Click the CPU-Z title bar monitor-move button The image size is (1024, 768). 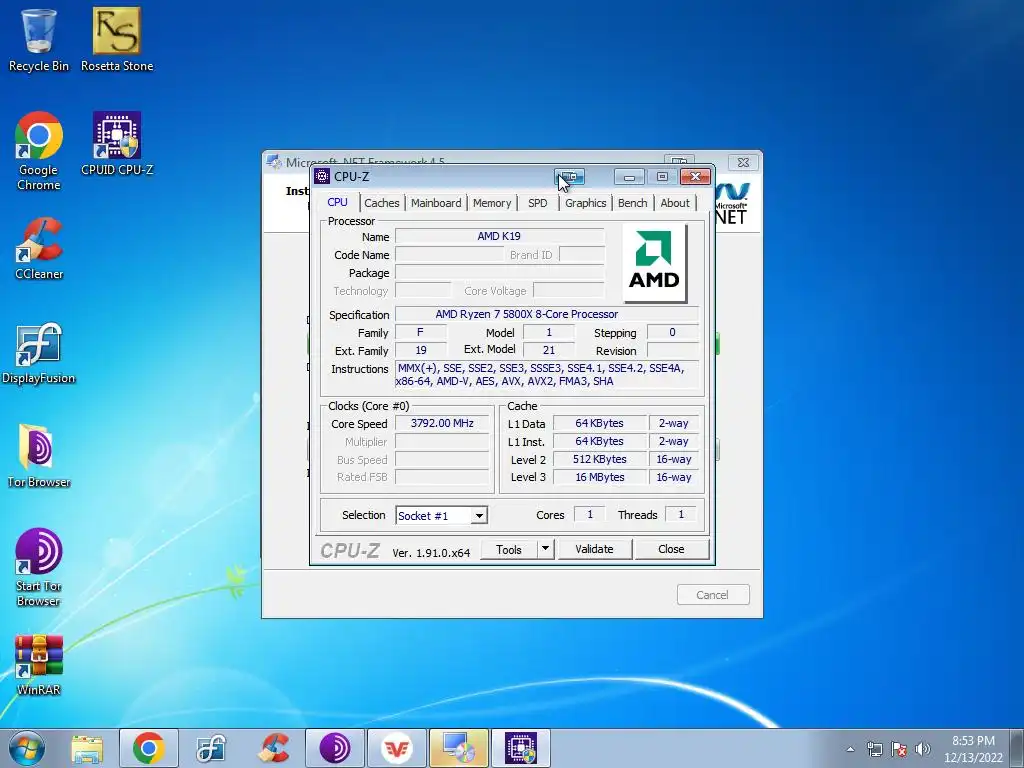click(569, 176)
